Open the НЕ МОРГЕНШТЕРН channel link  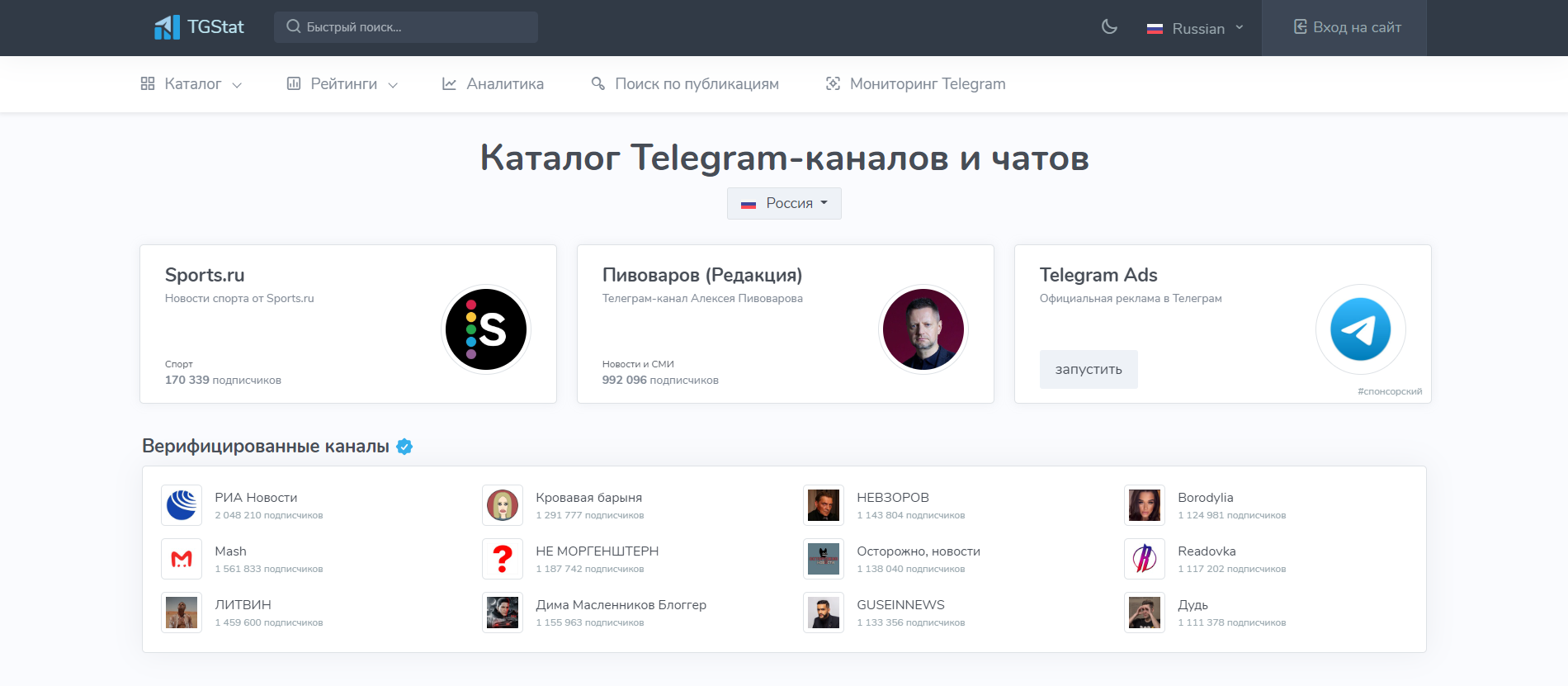(x=597, y=551)
